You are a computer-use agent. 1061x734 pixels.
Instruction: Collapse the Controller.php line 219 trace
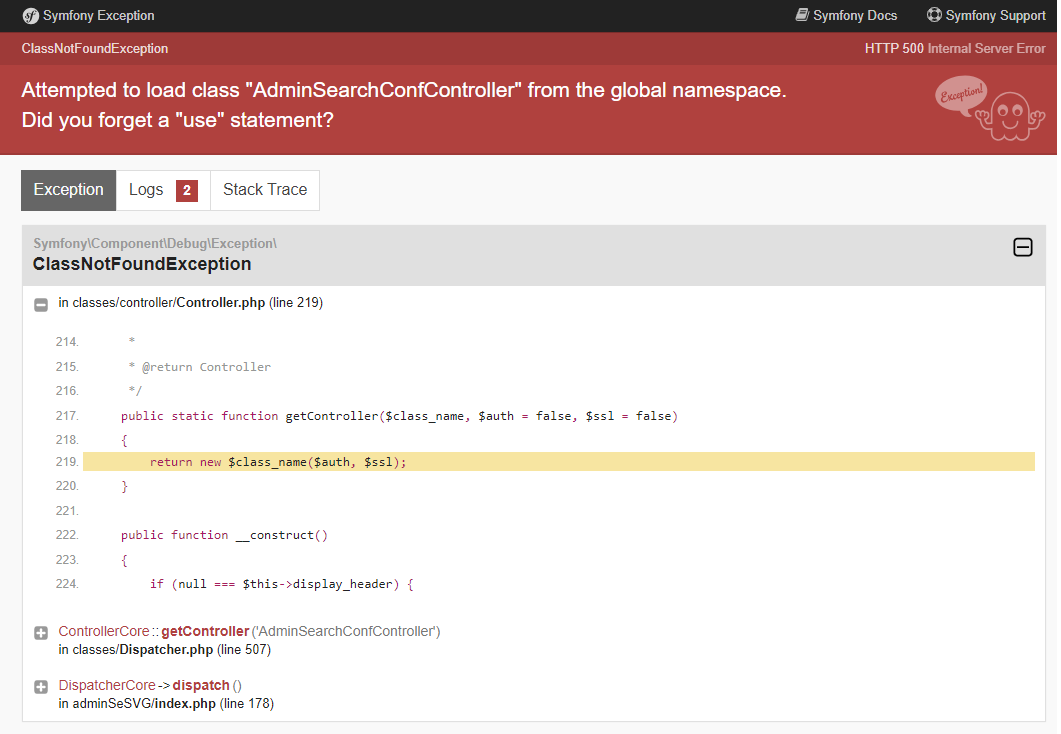click(x=41, y=304)
